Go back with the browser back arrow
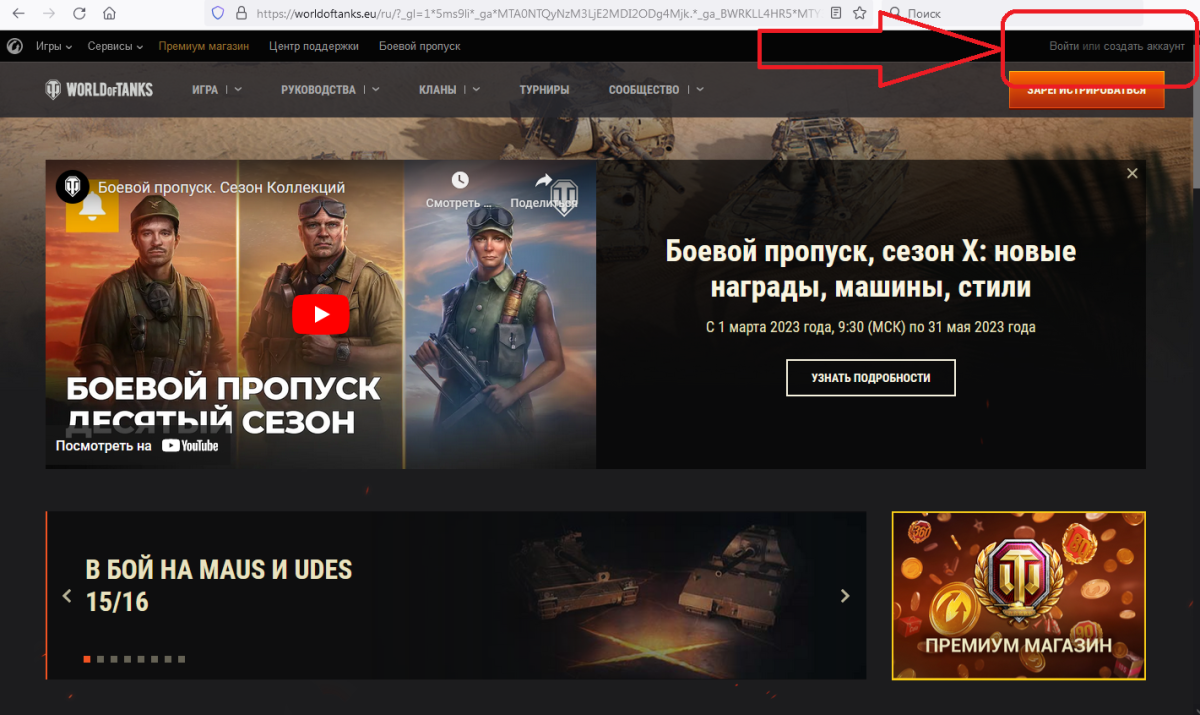 coord(17,13)
